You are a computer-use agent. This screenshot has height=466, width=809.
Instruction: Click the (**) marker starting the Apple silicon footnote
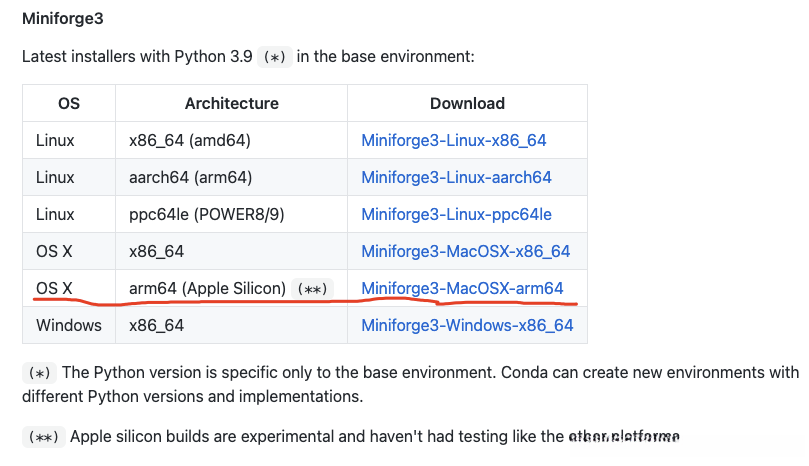pyautogui.click(x=42, y=437)
